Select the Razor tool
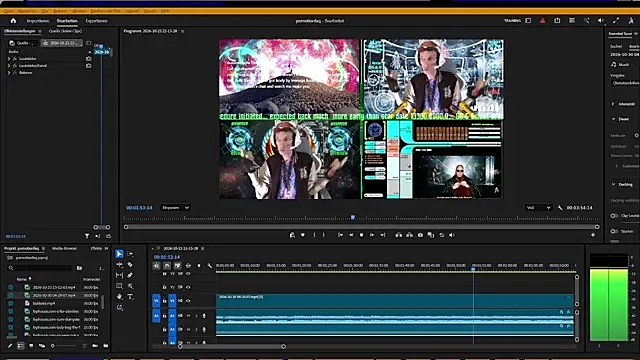Screen dimensions: 640x360 tap(130, 264)
